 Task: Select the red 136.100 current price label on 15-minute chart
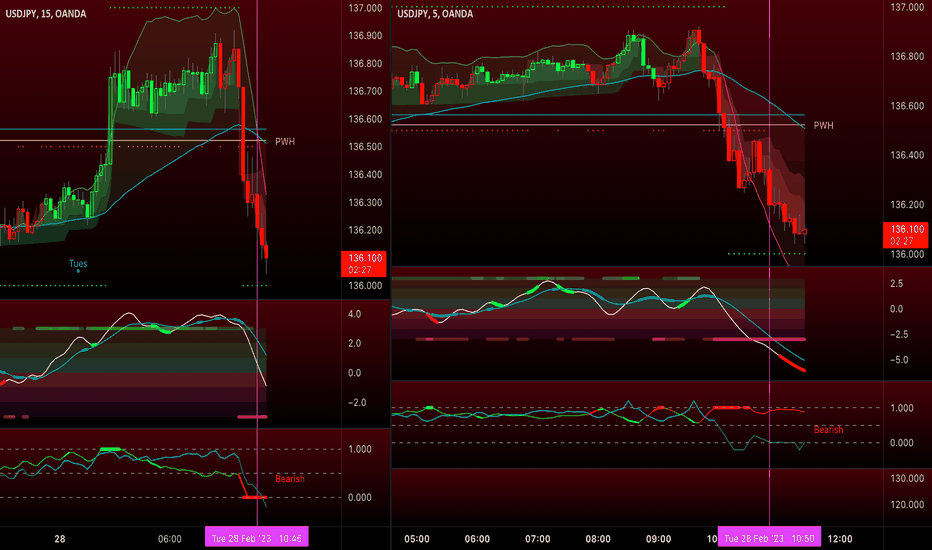(364, 263)
